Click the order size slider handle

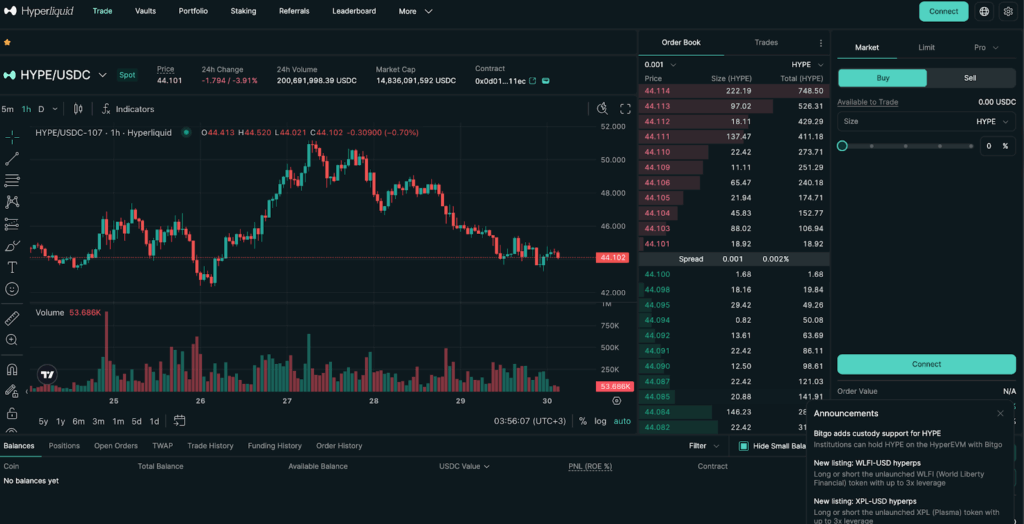842,146
